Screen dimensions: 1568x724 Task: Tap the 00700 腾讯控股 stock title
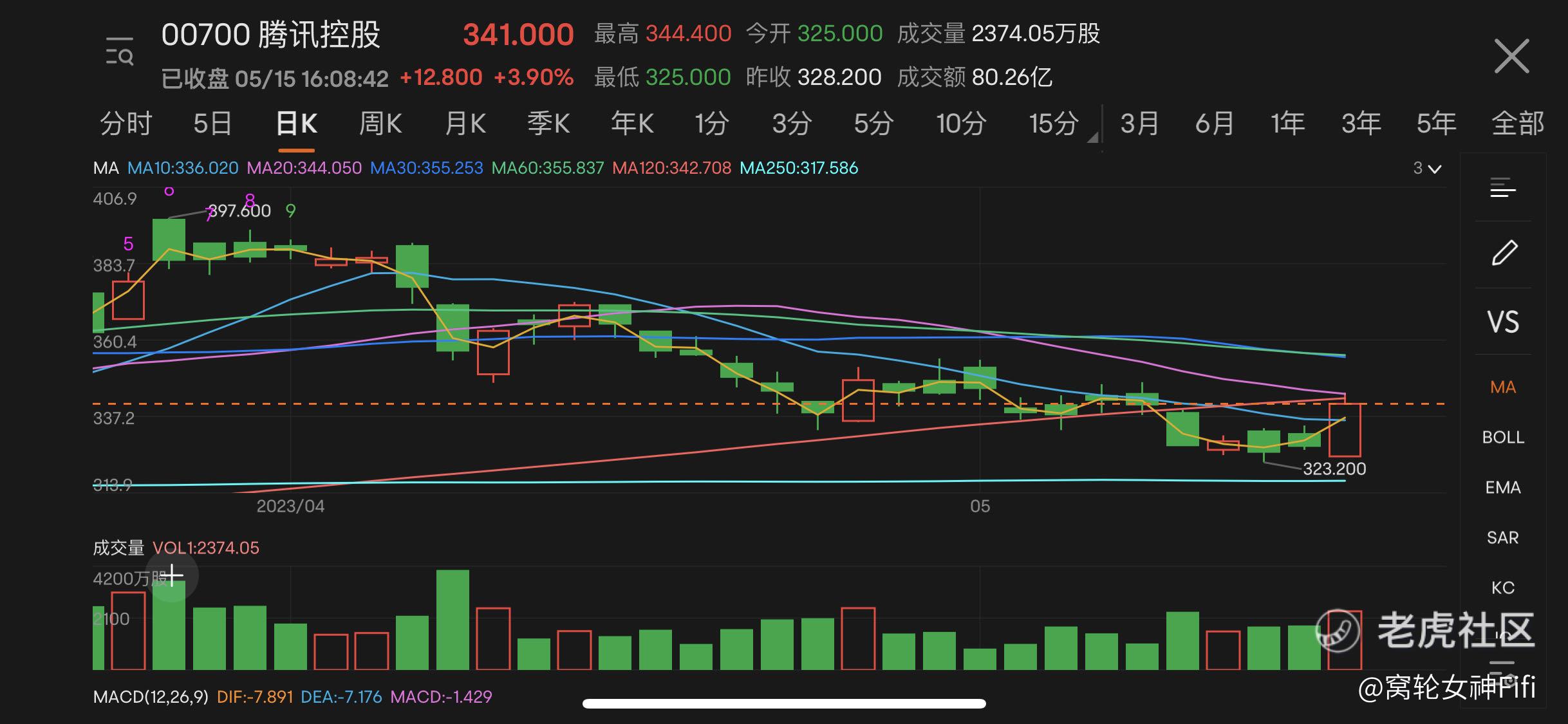pyautogui.click(x=271, y=35)
